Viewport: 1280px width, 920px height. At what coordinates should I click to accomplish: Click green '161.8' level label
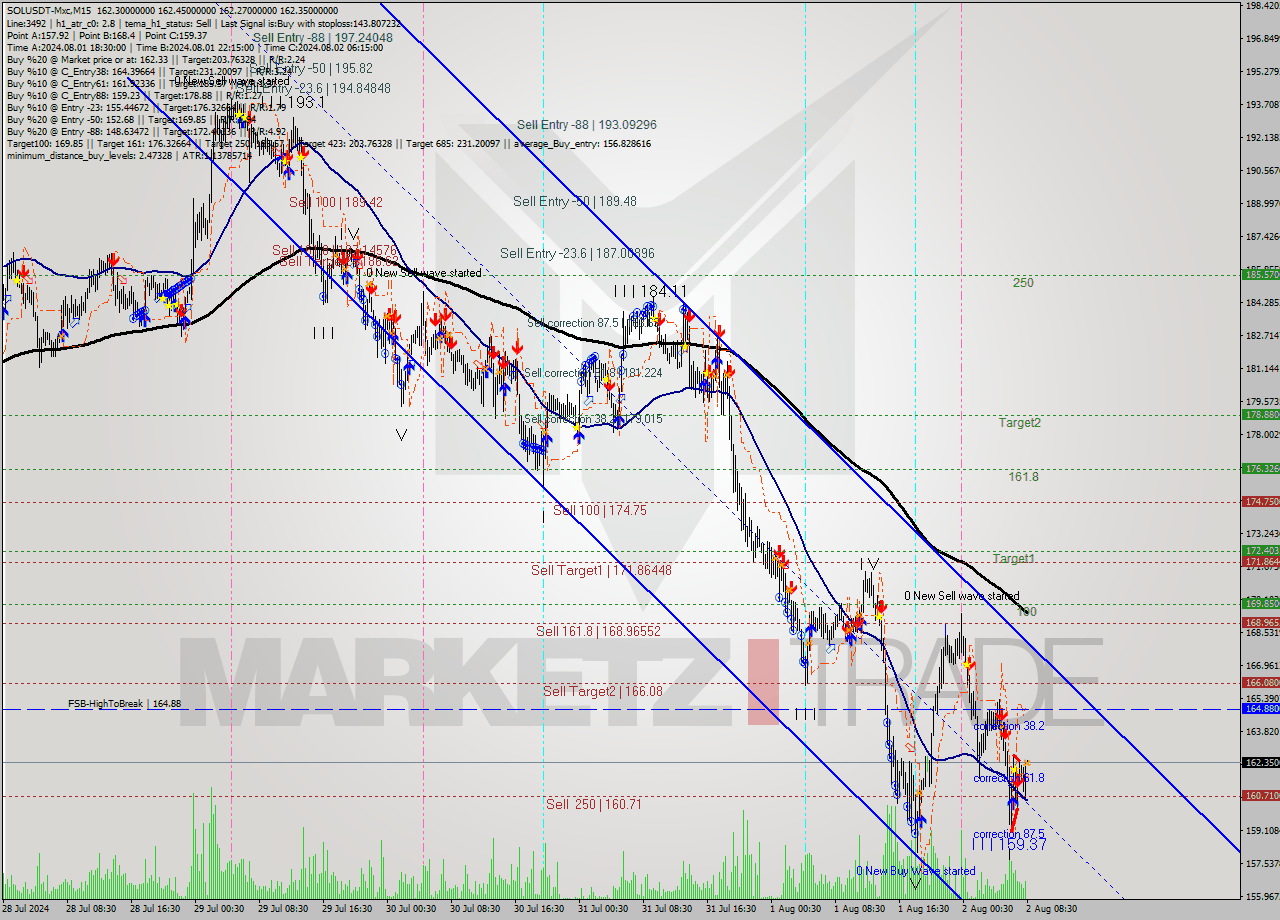click(x=1023, y=477)
